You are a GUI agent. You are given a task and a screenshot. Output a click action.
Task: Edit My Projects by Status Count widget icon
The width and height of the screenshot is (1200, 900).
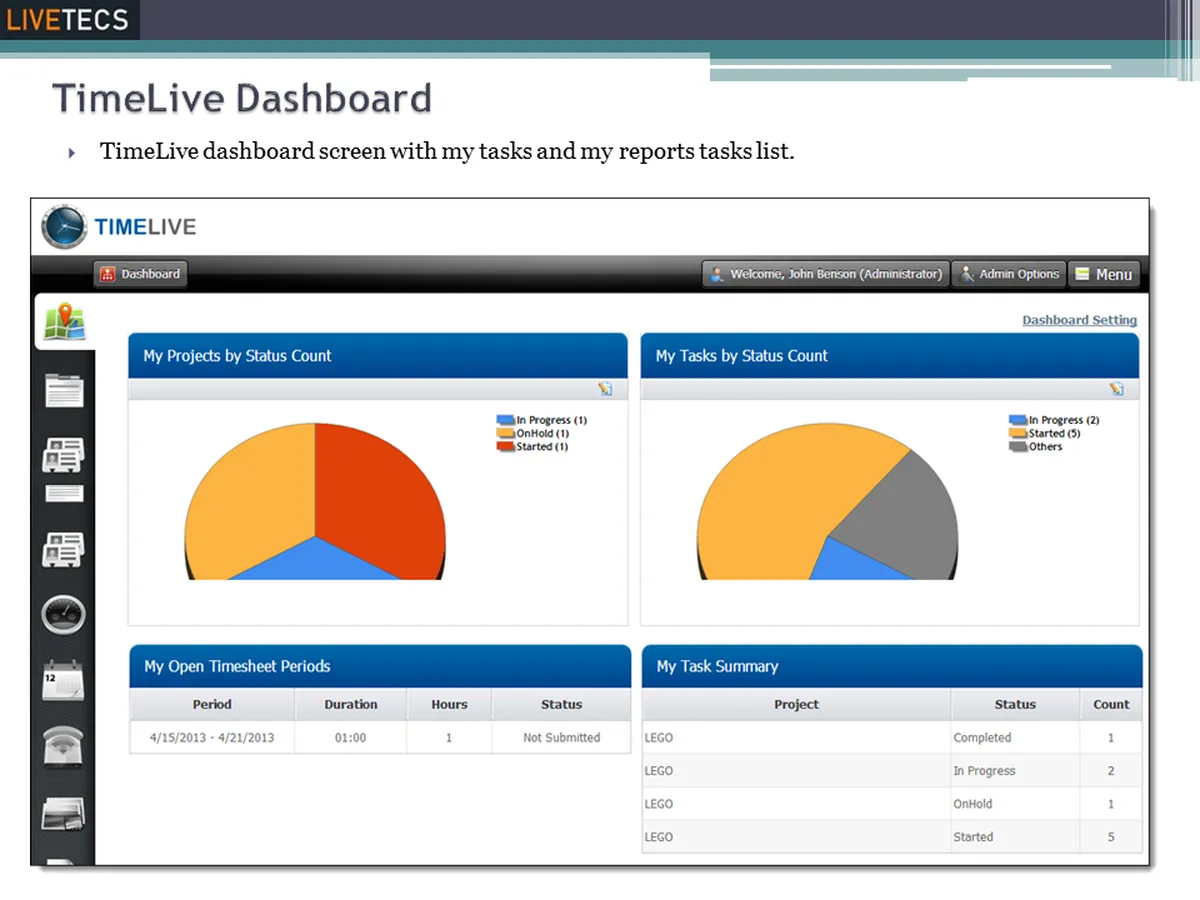[x=605, y=389]
